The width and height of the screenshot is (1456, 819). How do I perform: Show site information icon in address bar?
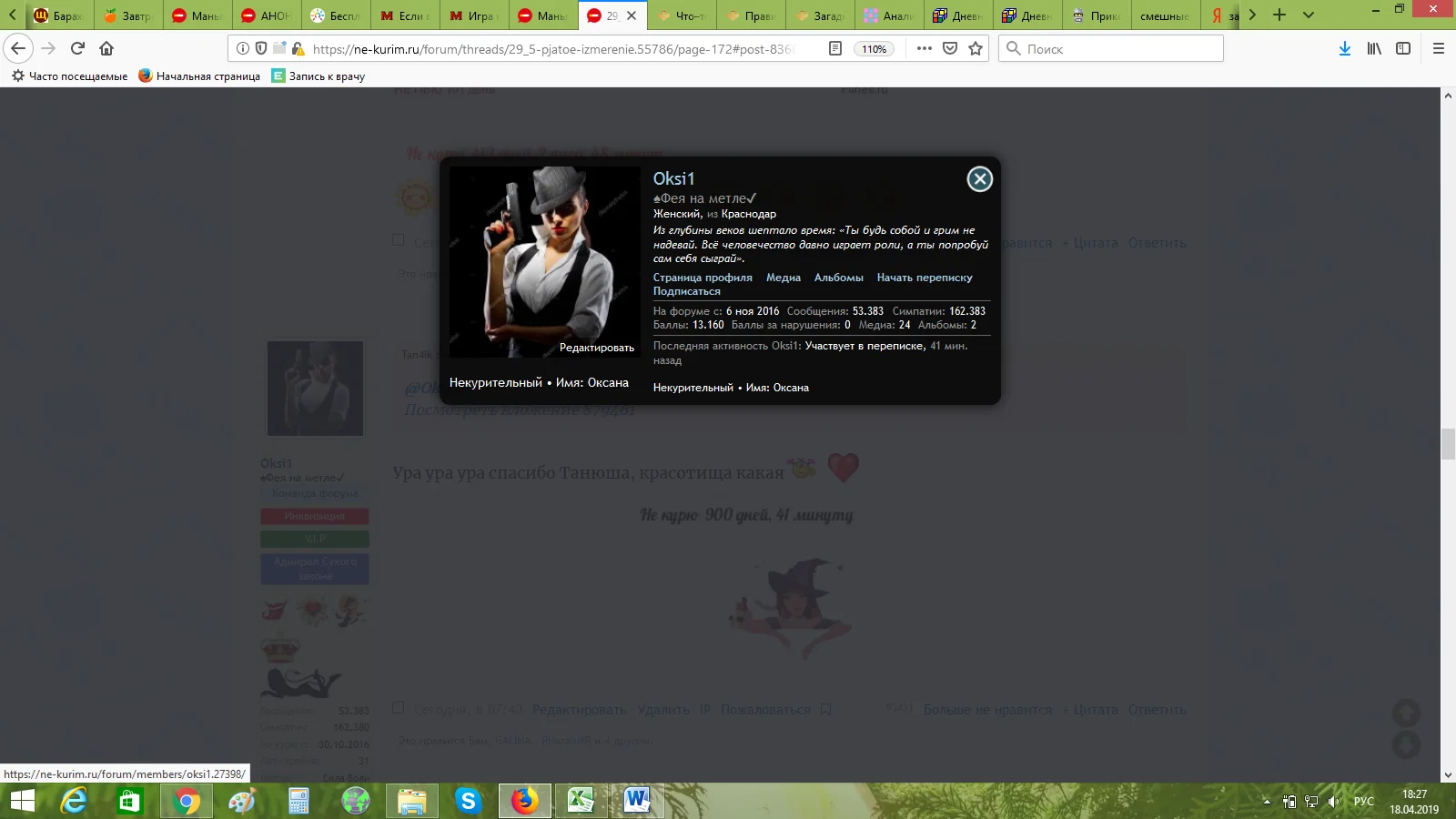point(243,48)
